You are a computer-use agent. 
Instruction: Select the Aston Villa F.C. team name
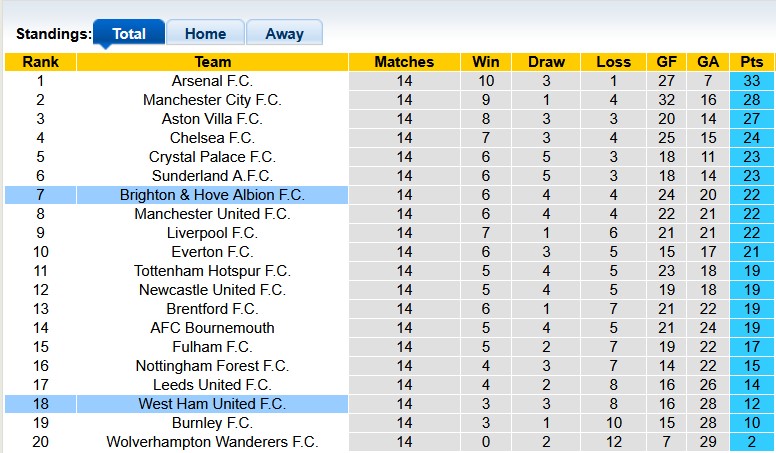click(212, 119)
